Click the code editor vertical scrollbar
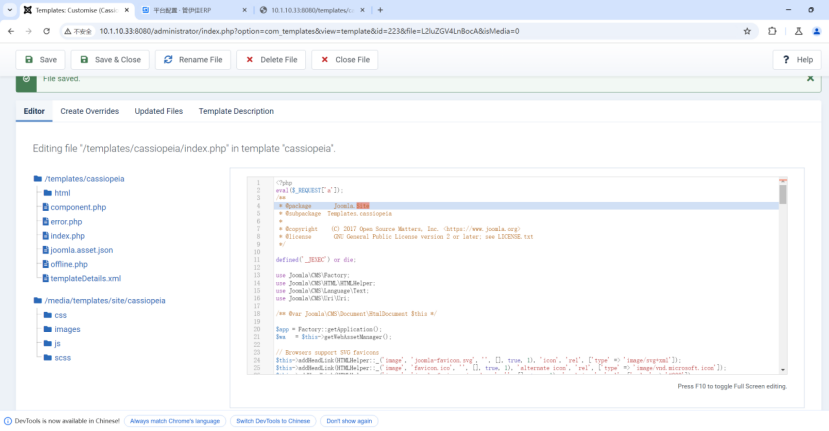Viewport: 829px width, 431px height. pos(783,280)
